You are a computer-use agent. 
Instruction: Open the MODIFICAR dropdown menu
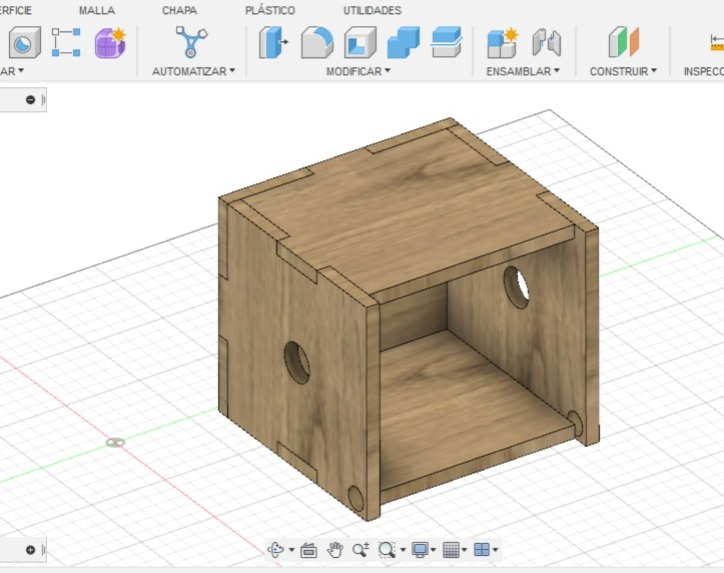358,71
